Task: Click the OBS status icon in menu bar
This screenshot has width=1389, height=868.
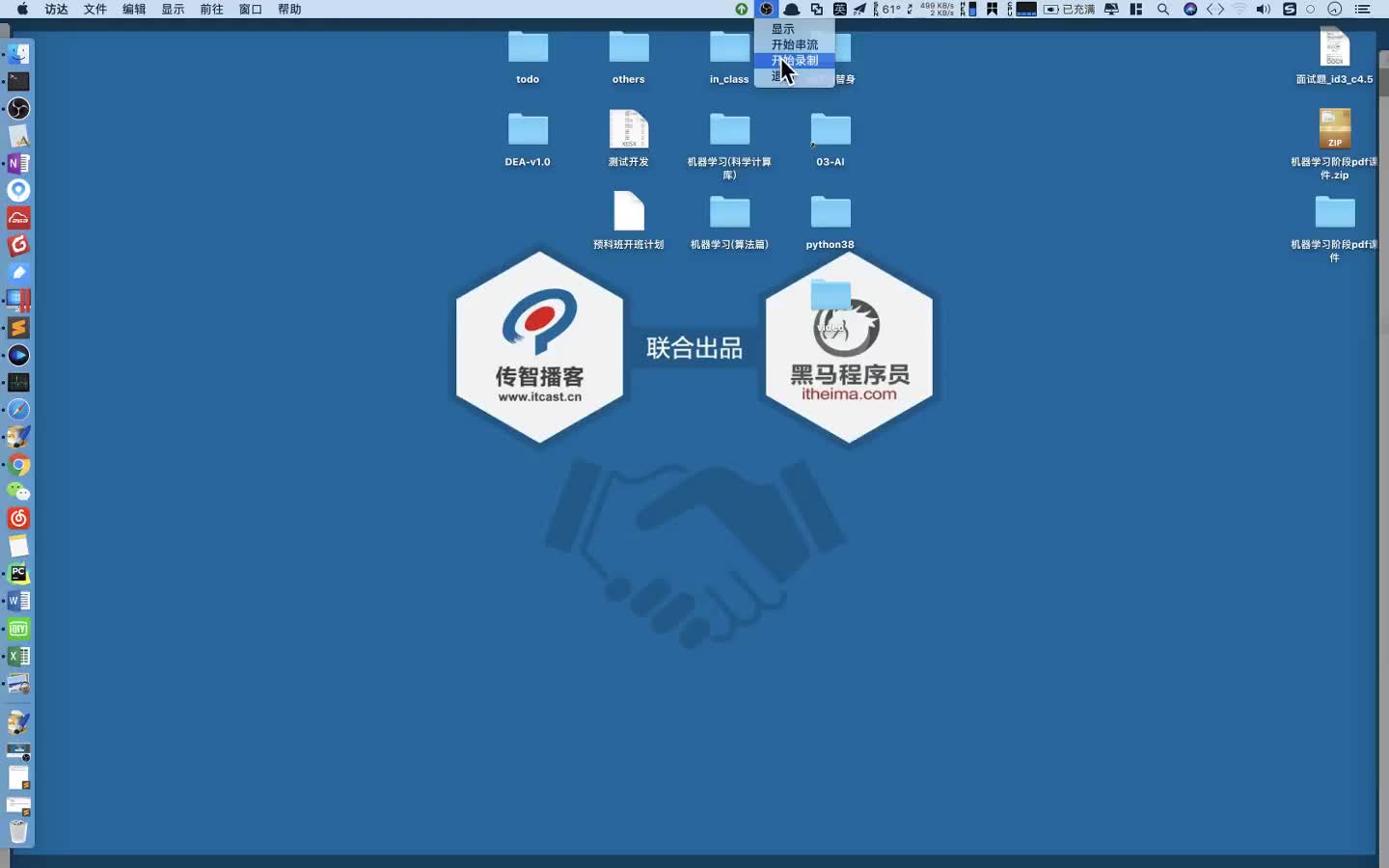Action: tap(766, 9)
